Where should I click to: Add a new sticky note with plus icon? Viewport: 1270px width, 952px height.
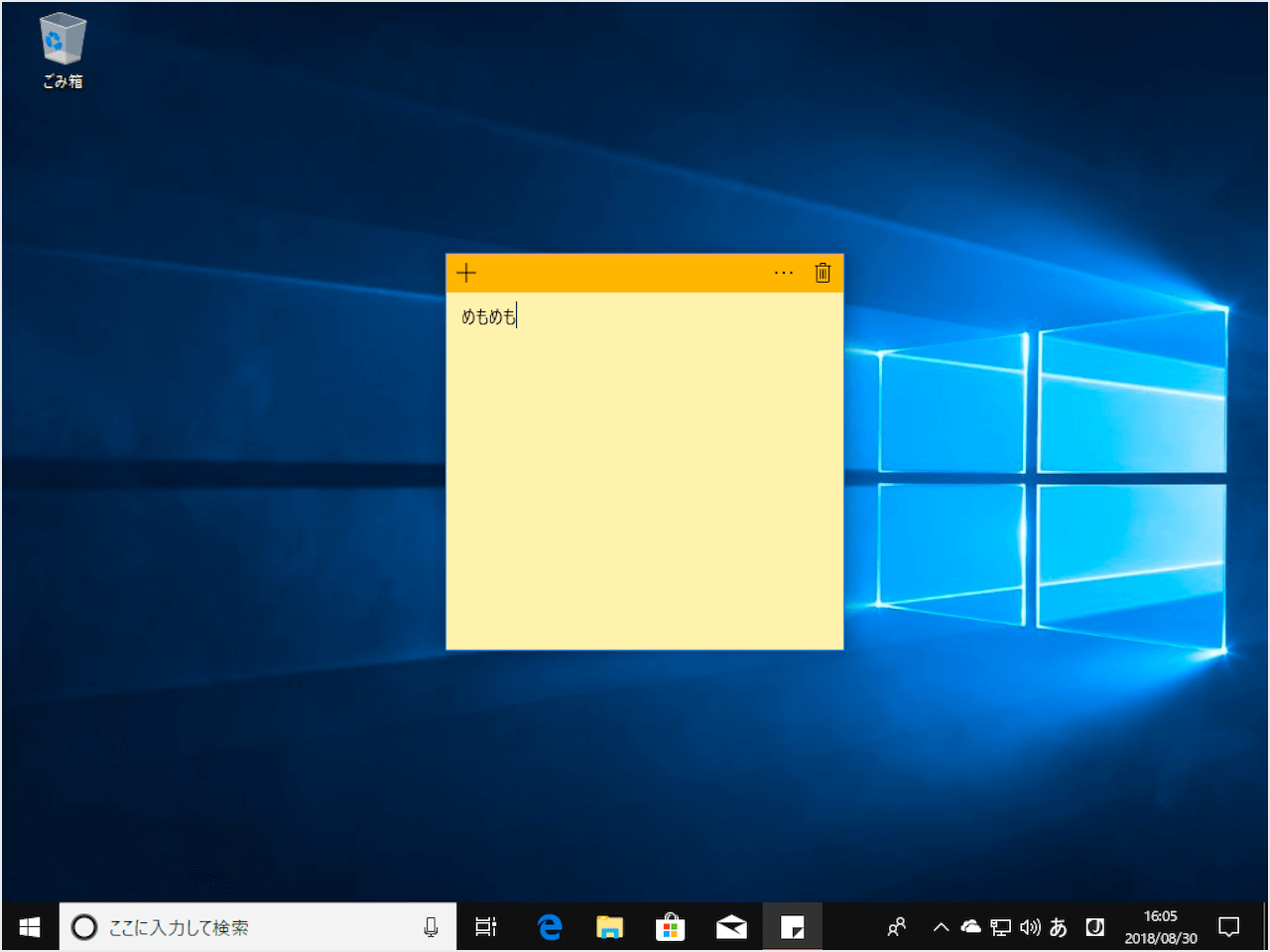(x=466, y=273)
